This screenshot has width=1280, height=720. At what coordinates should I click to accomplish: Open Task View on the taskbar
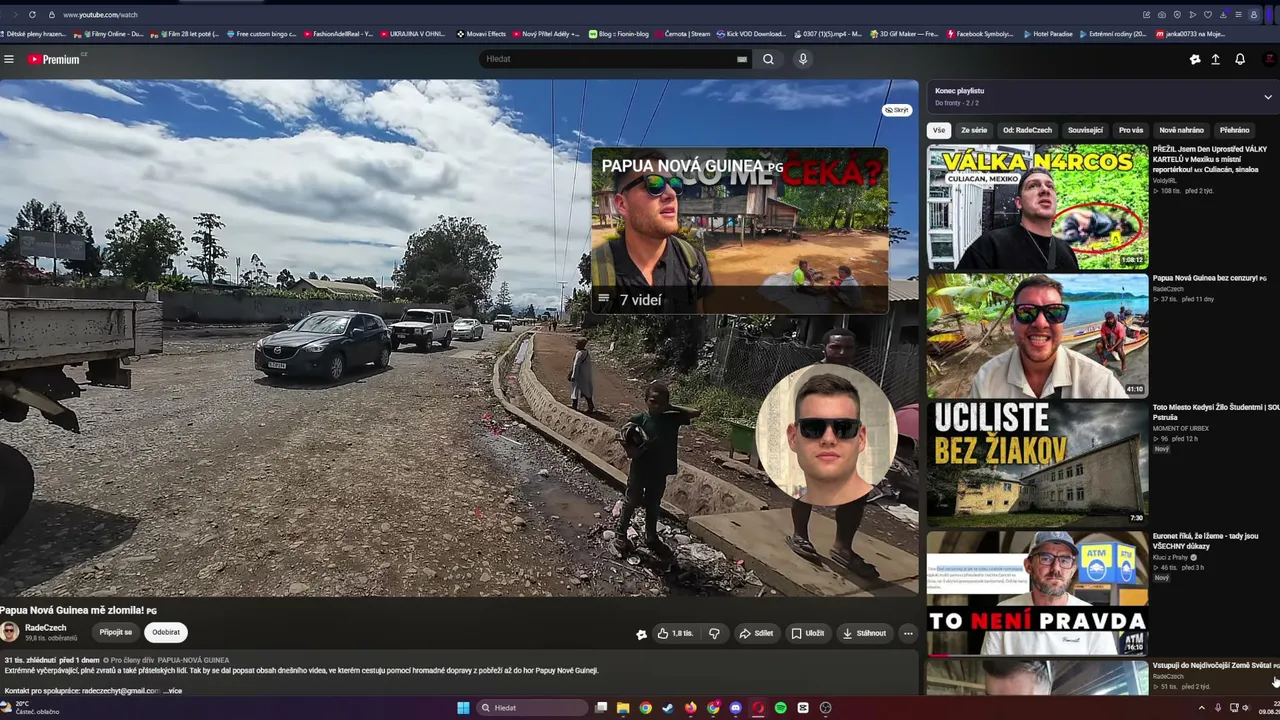601,708
